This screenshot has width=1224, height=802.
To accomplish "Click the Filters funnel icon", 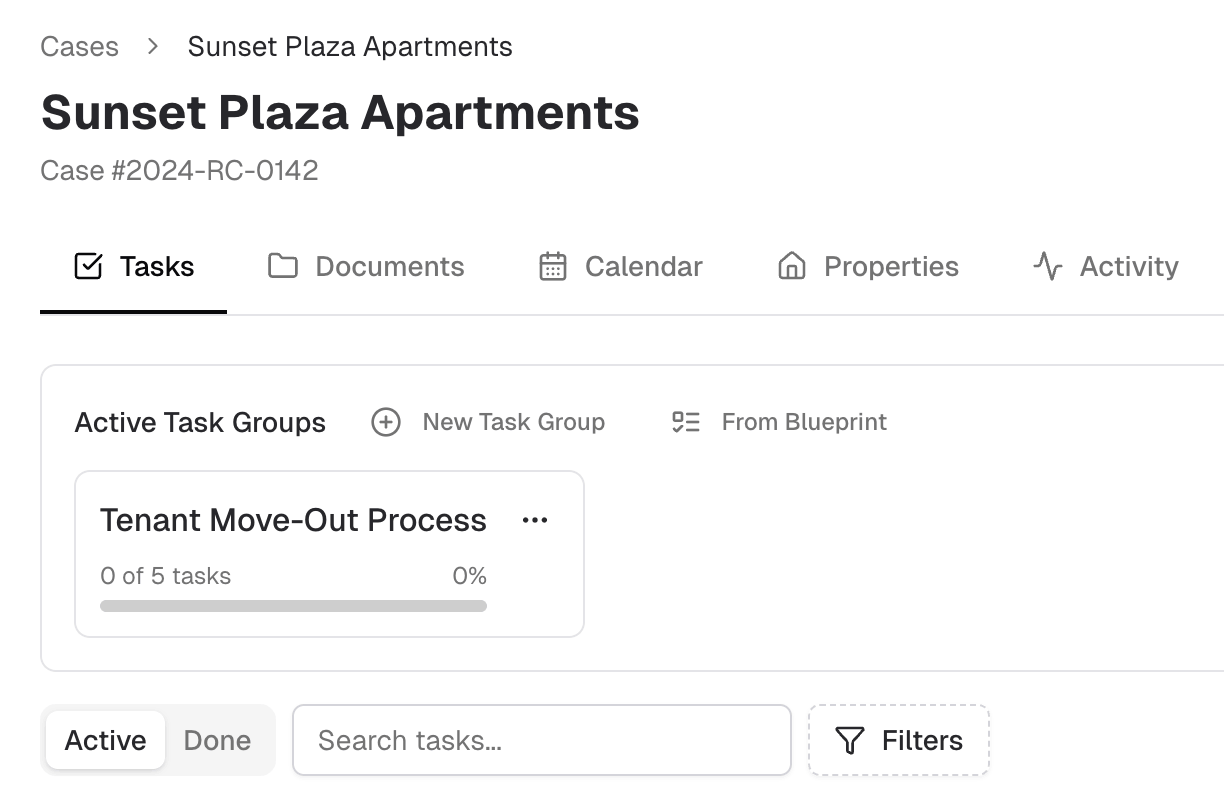I will pyautogui.click(x=850, y=740).
